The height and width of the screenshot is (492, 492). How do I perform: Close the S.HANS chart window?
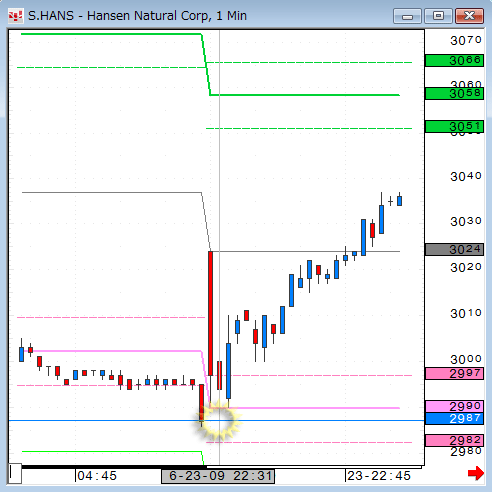469,16
